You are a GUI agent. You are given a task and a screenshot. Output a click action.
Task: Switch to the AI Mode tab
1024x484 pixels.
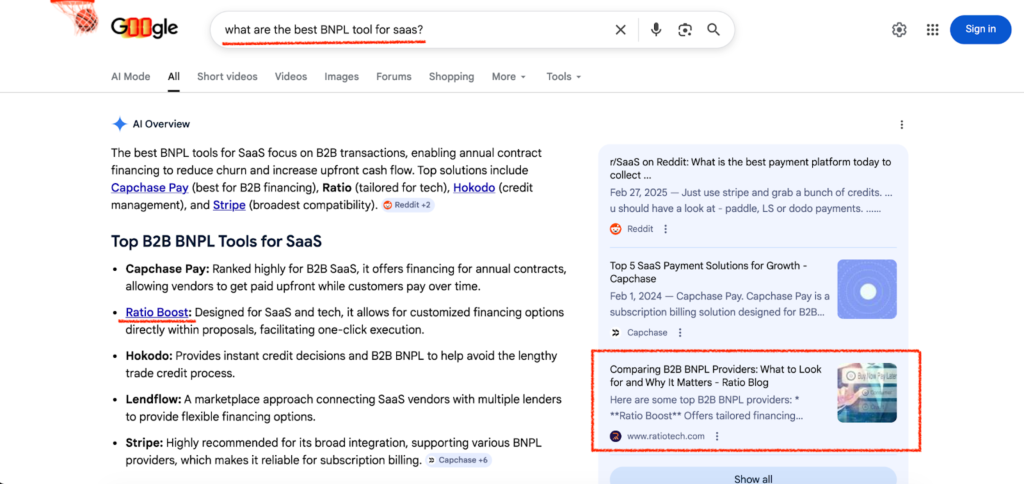pos(131,76)
